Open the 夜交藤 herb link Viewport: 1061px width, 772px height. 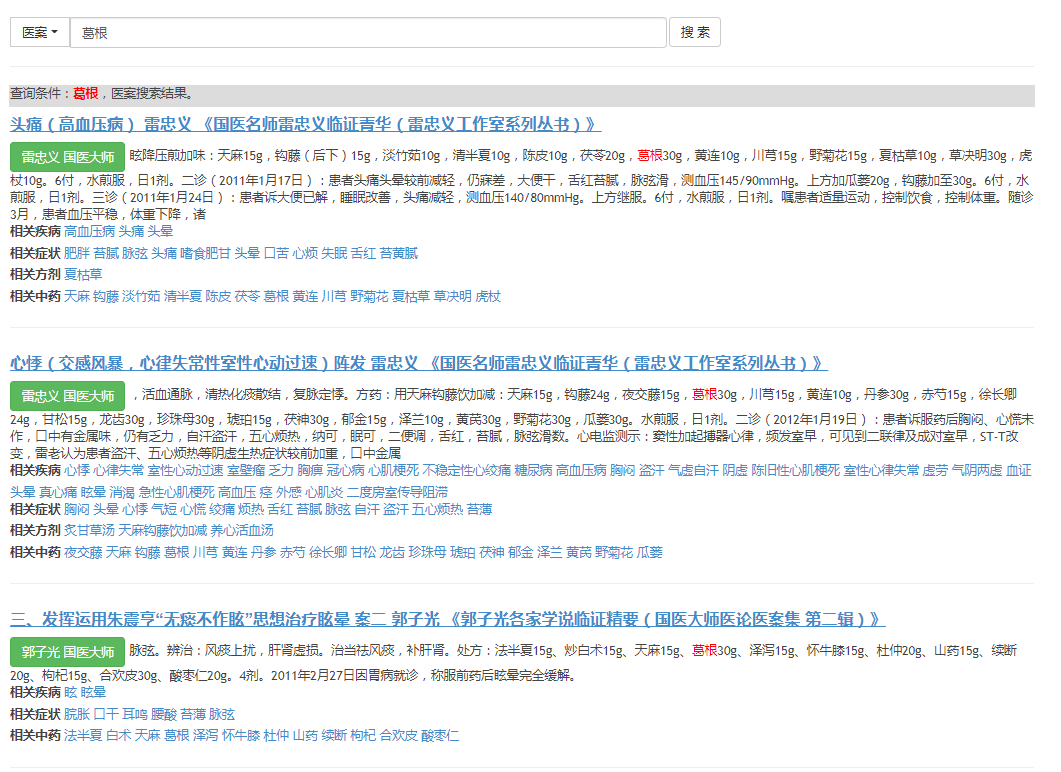tap(83, 553)
